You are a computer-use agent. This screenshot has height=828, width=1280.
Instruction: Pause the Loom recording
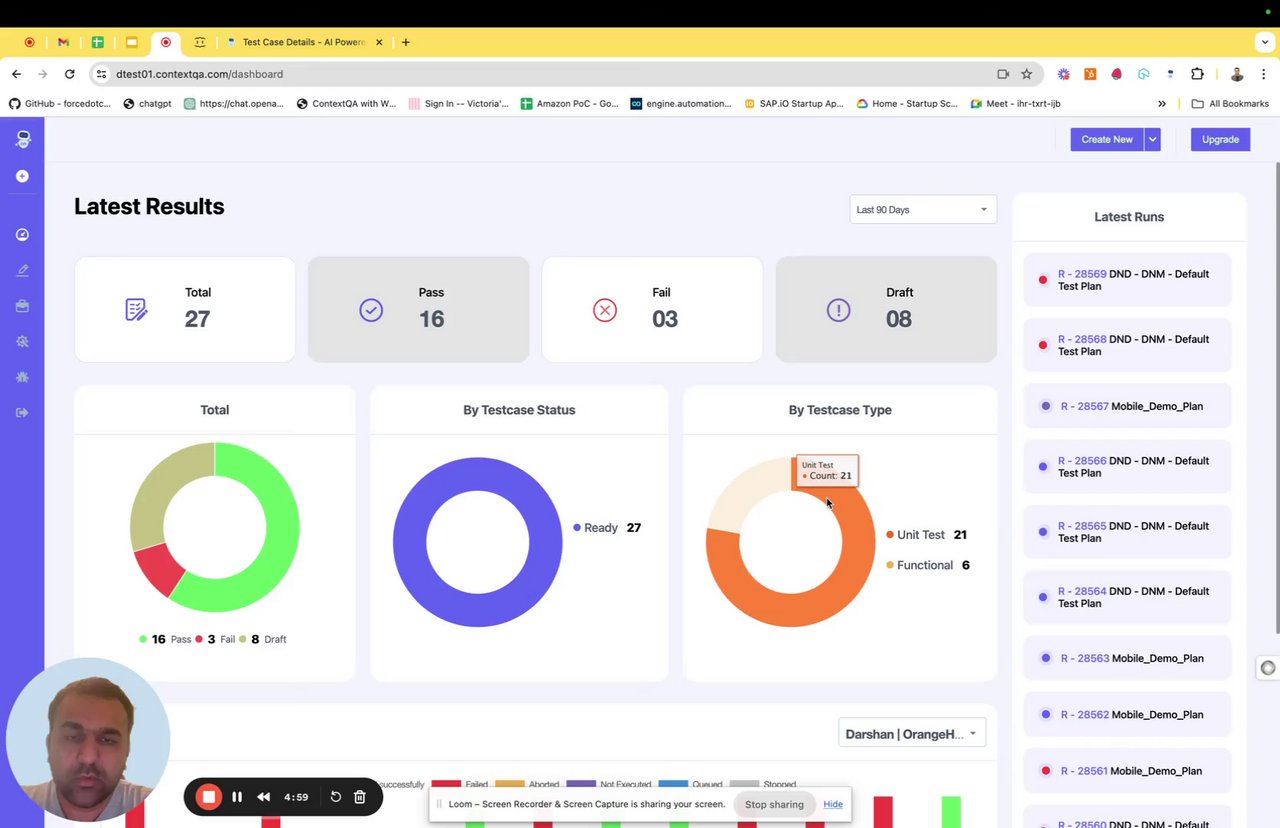(x=237, y=797)
